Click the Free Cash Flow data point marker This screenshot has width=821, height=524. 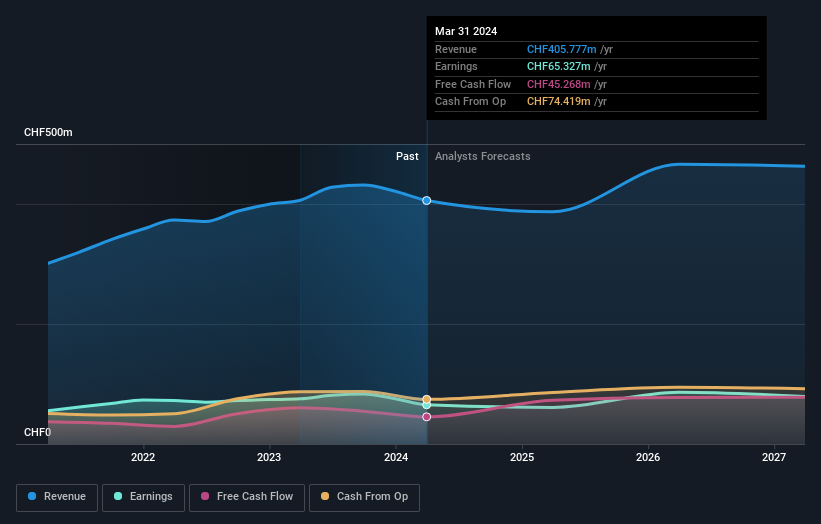(427, 417)
